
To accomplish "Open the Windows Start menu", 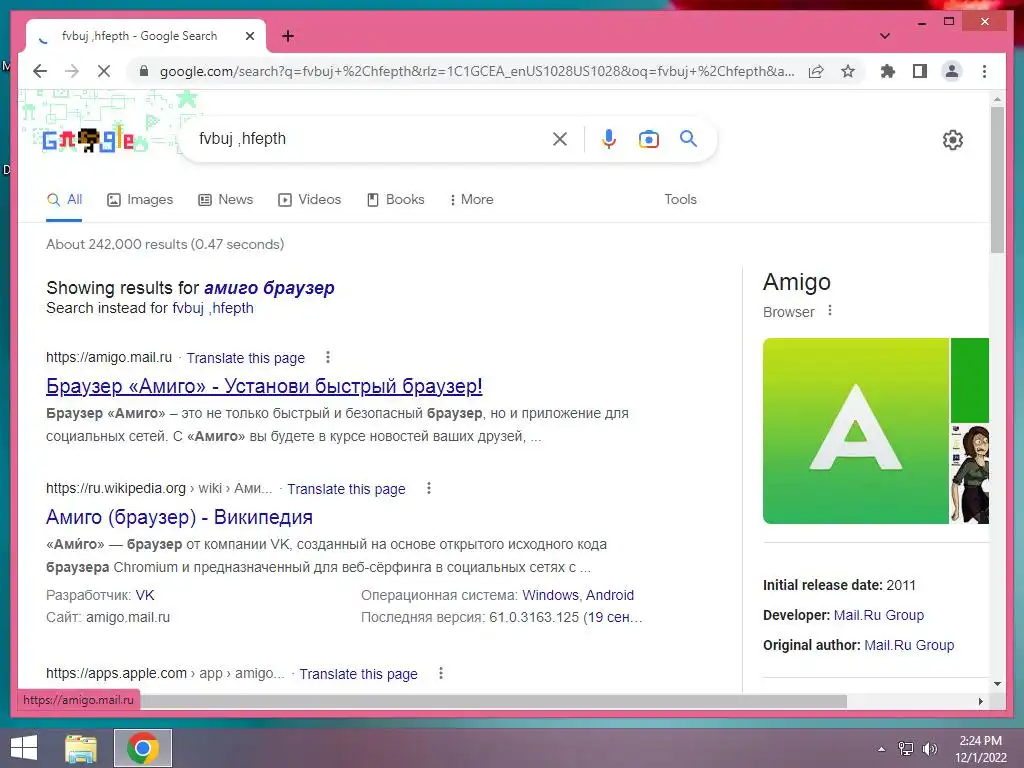I will point(24,748).
